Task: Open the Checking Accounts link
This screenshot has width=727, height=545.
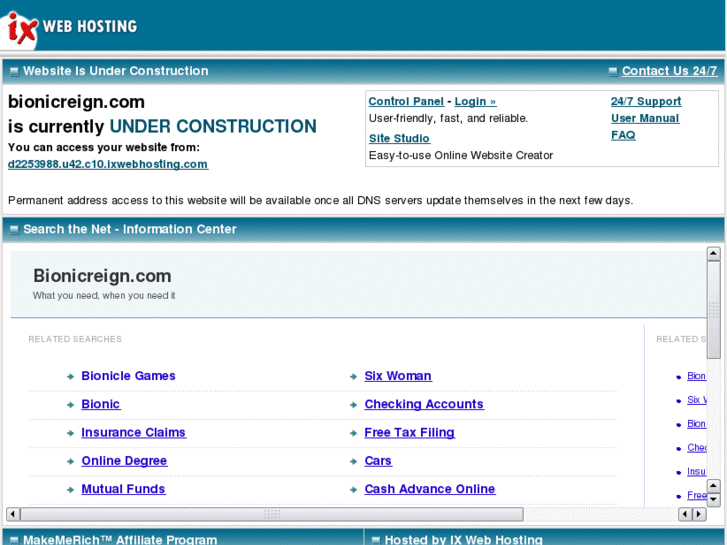Action: pyautogui.click(x=424, y=404)
